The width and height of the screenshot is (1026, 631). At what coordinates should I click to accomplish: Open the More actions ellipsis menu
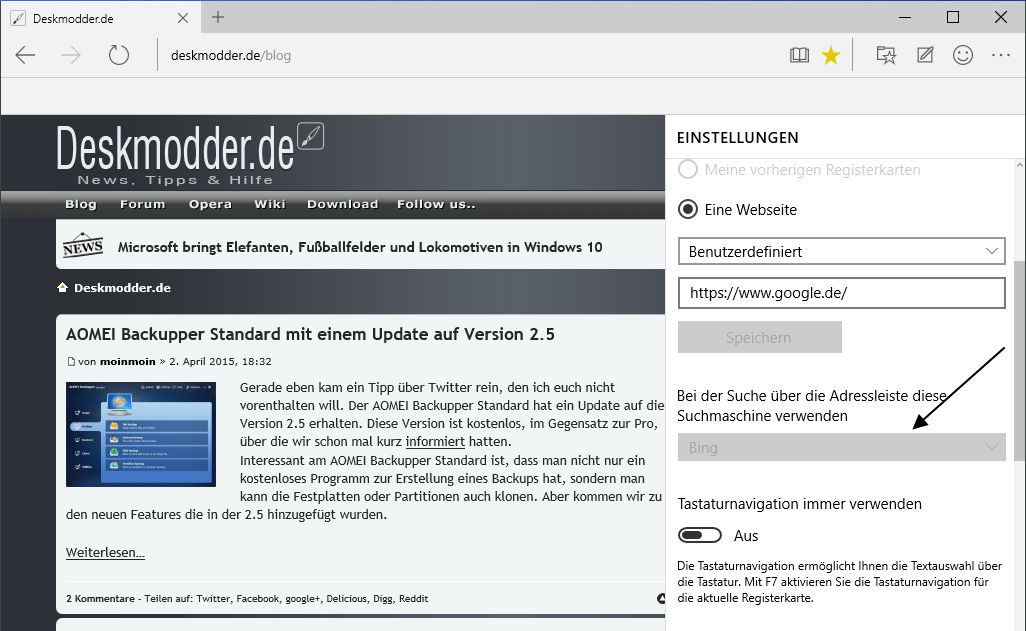1001,56
